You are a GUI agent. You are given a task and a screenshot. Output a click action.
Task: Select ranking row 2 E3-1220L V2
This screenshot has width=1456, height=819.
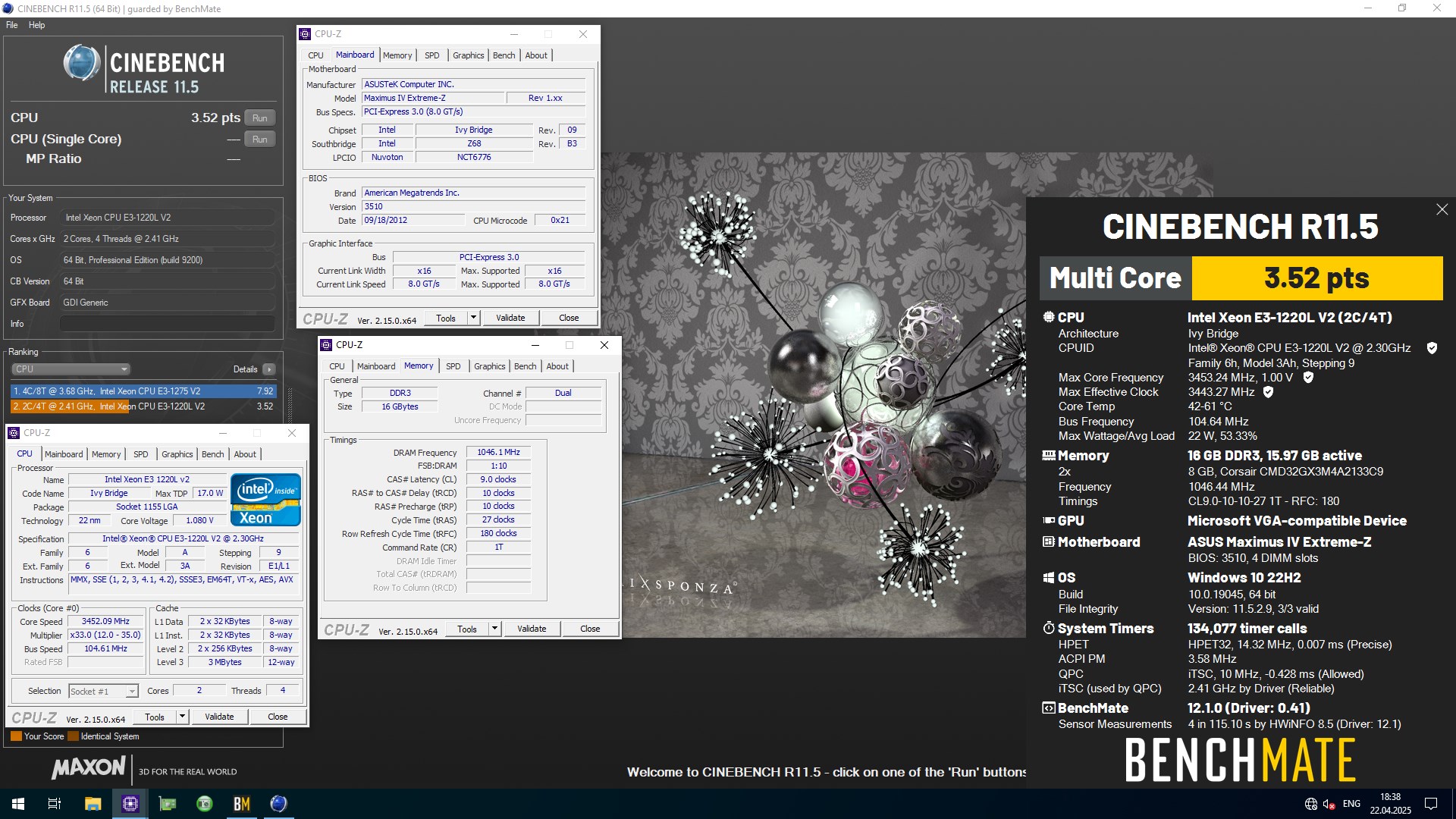tap(143, 406)
